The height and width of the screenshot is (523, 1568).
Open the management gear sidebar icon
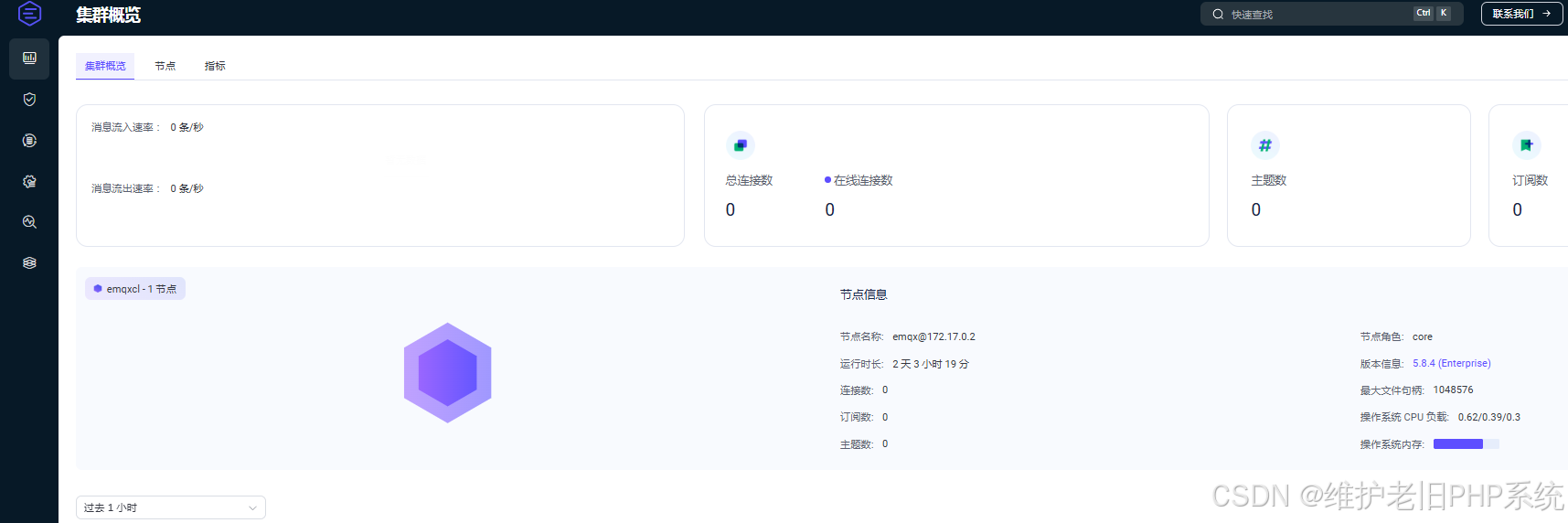click(29, 181)
